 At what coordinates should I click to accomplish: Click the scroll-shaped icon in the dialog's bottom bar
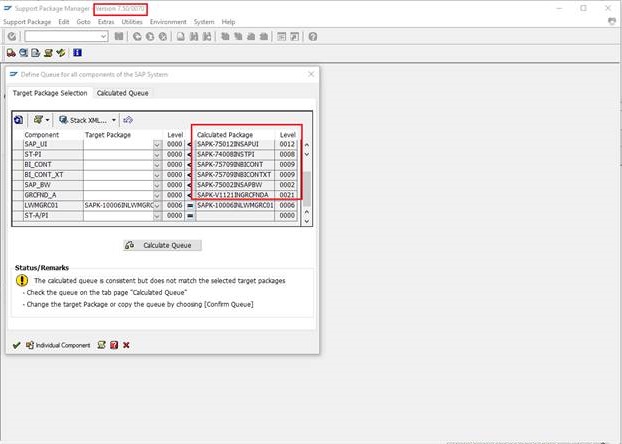[102, 345]
